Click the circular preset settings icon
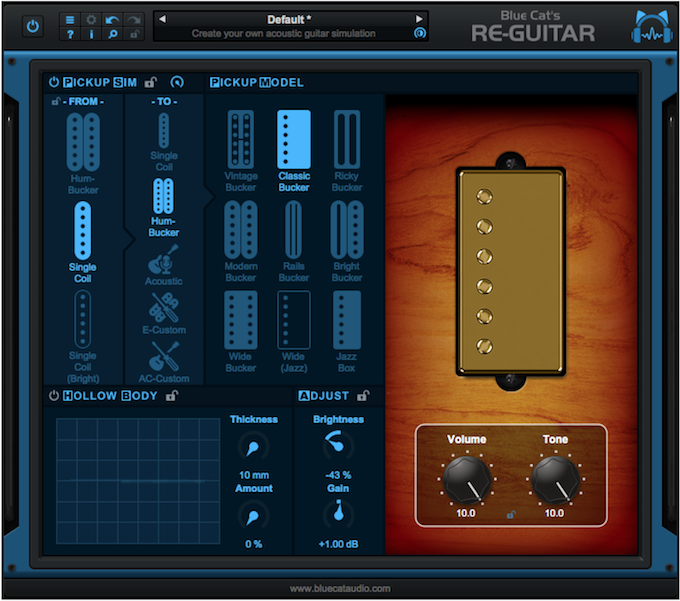This screenshot has width=680, height=601. tap(420, 33)
